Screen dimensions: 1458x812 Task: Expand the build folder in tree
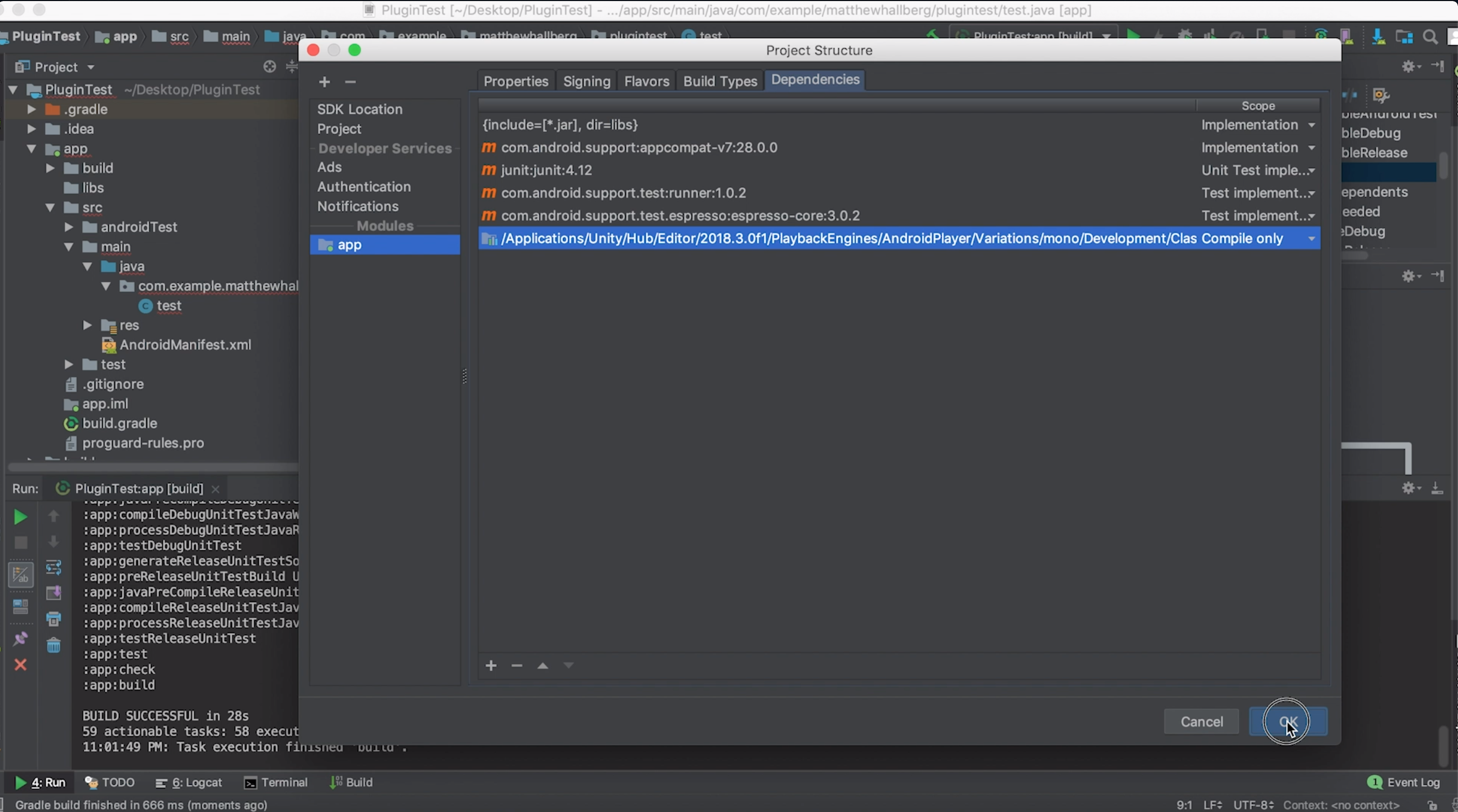[50, 168]
